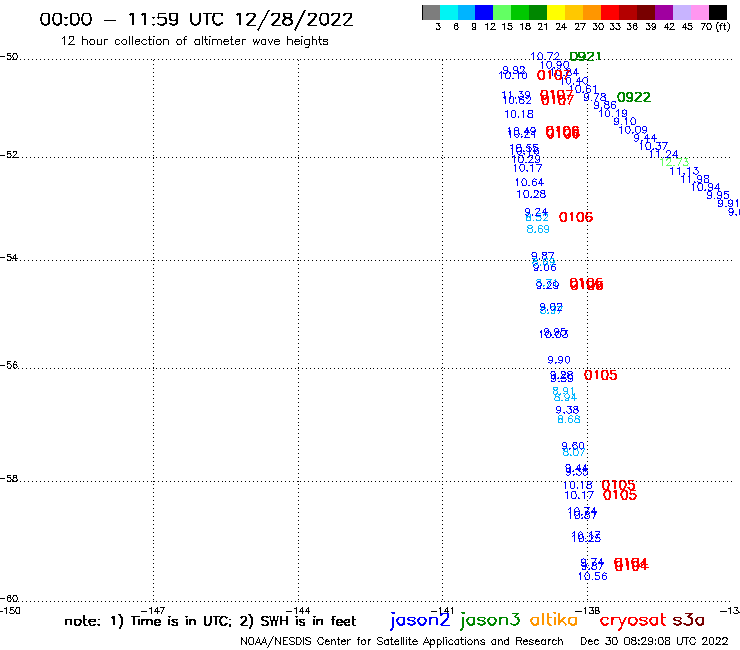This screenshot has width=740, height=650.
Task: Click the pink legend color swatch
Action: pyautogui.click(x=699, y=12)
